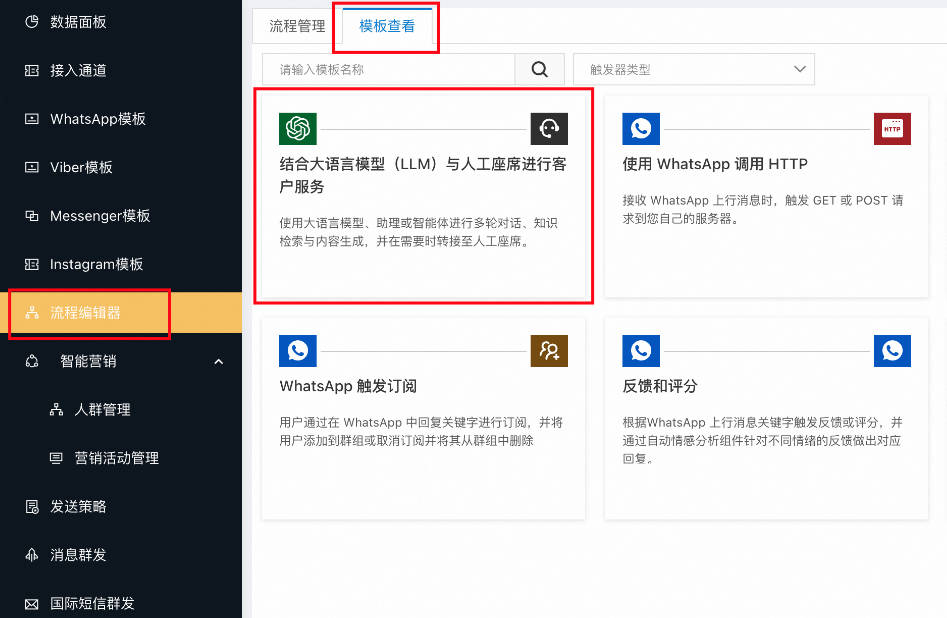Open 人群管理 submenu item
Image resolution: width=947 pixels, height=618 pixels.
click(103, 410)
